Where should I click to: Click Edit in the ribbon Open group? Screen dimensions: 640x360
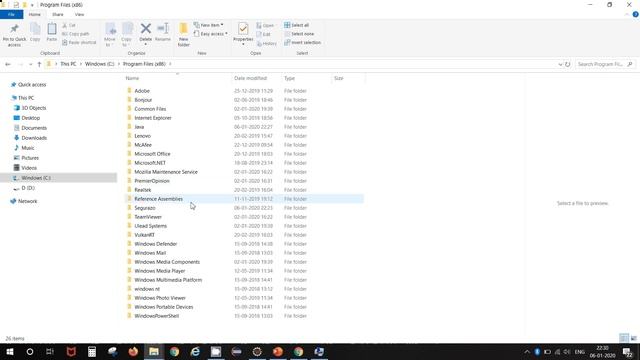pyautogui.click(x=264, y=34)
